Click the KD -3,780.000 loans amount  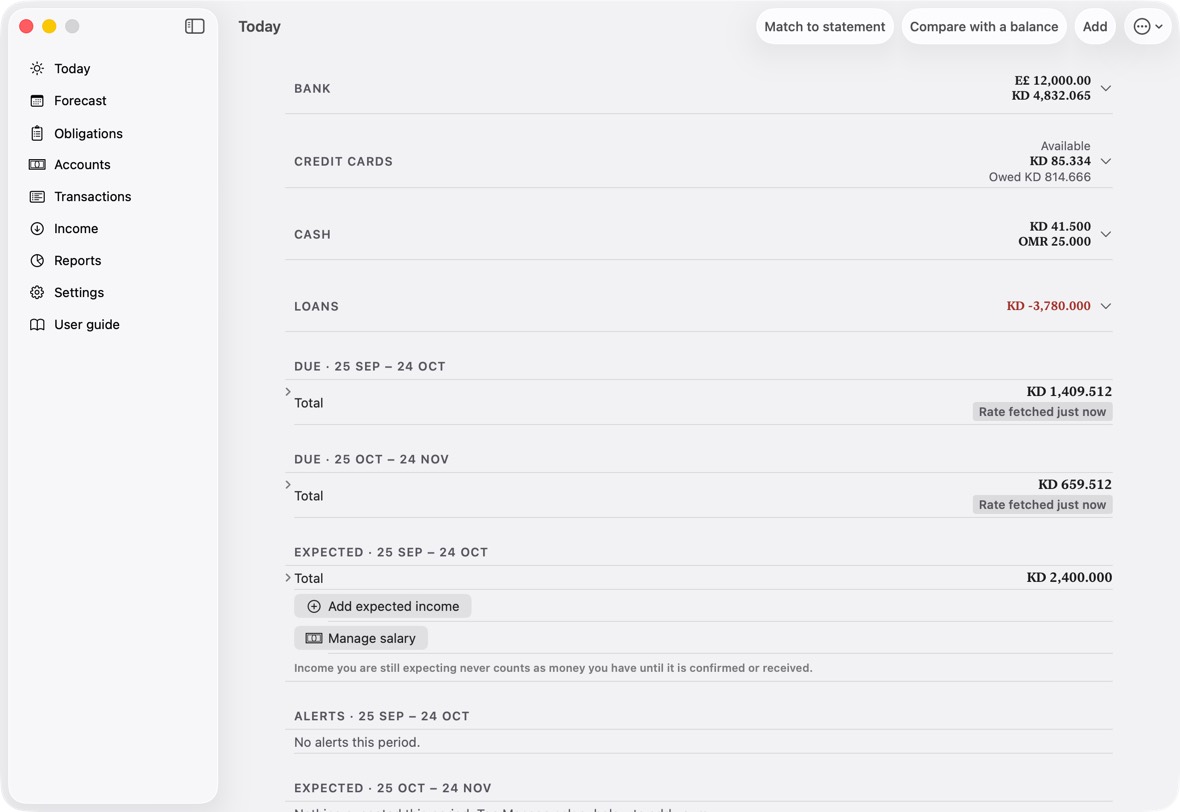click(x=1048, y=306)
